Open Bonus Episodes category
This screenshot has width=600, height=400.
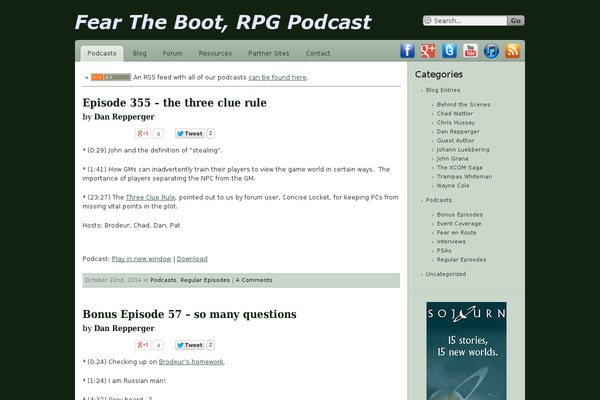460,215
